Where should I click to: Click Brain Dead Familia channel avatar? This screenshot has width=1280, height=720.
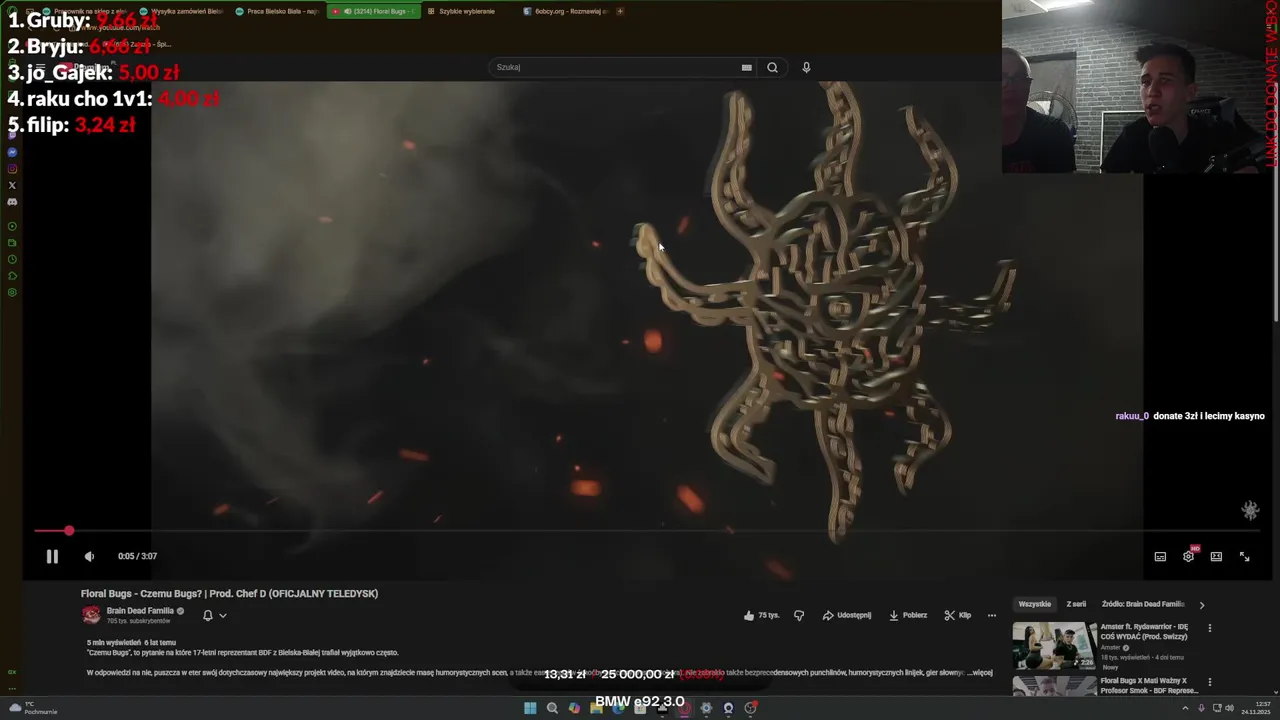point(91,615)
